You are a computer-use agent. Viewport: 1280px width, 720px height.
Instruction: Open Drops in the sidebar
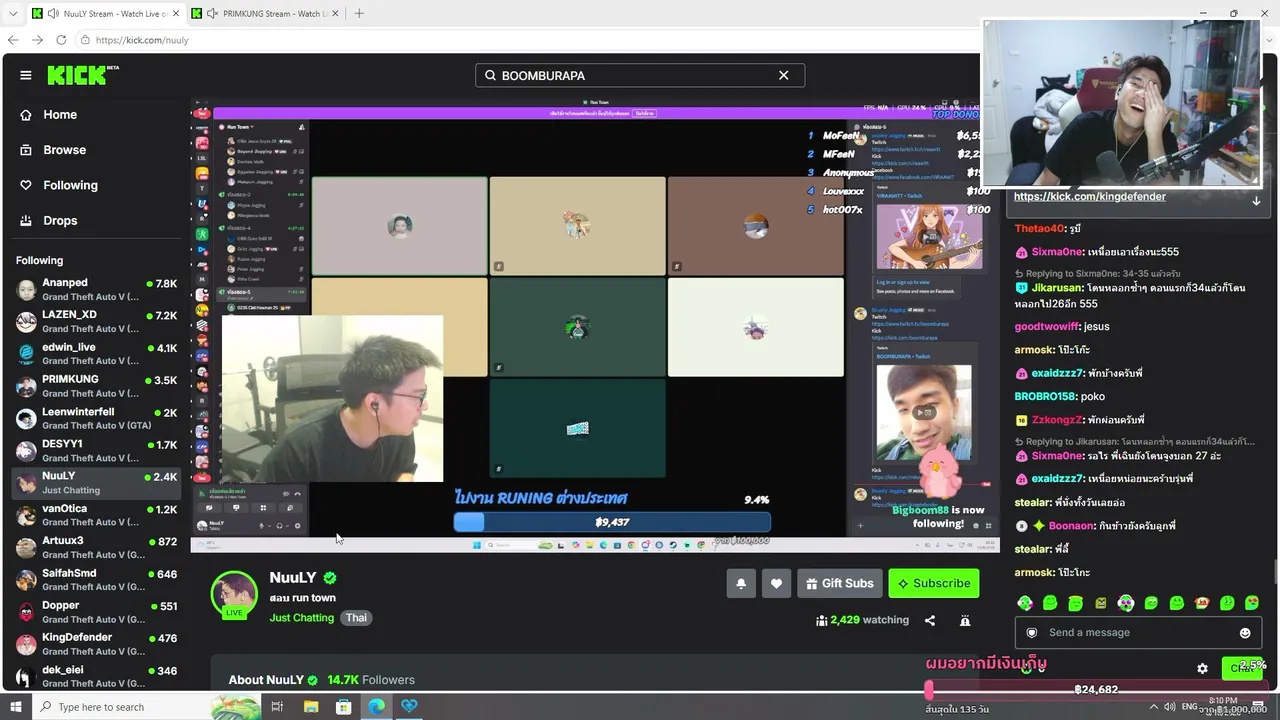pos(60,220)
